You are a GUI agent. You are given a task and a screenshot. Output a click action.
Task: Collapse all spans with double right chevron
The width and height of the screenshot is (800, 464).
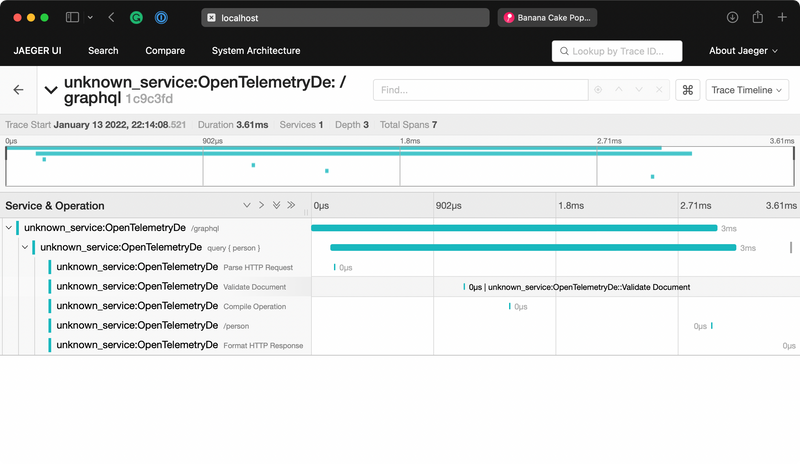[x=292, y=205]
